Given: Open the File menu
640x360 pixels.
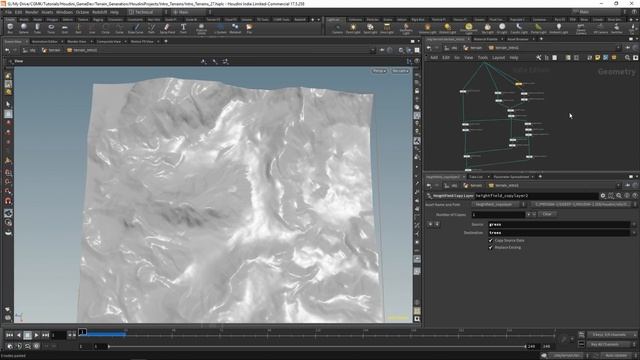Looking at the screenshot, I should click(8, 12).
